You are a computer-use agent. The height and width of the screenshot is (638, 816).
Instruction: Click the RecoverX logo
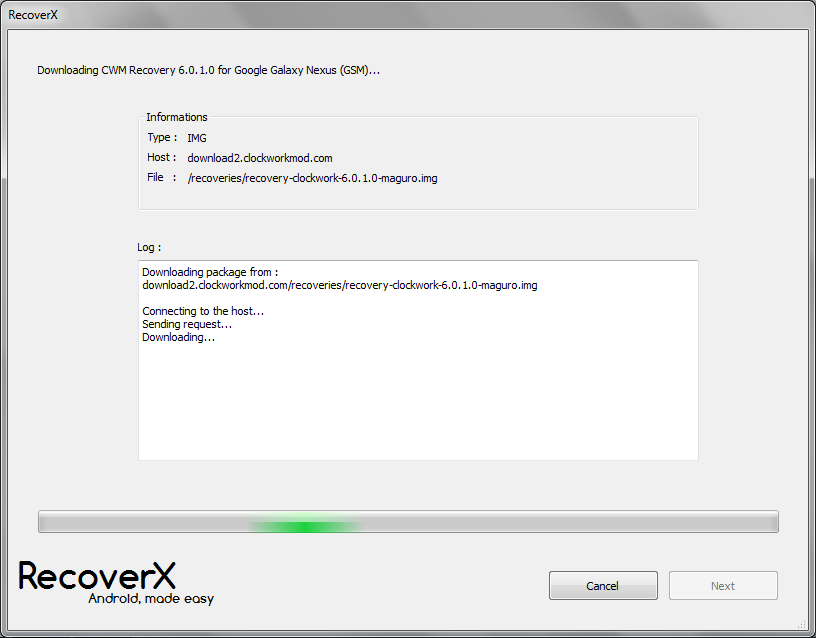click(x=97, y=576)
